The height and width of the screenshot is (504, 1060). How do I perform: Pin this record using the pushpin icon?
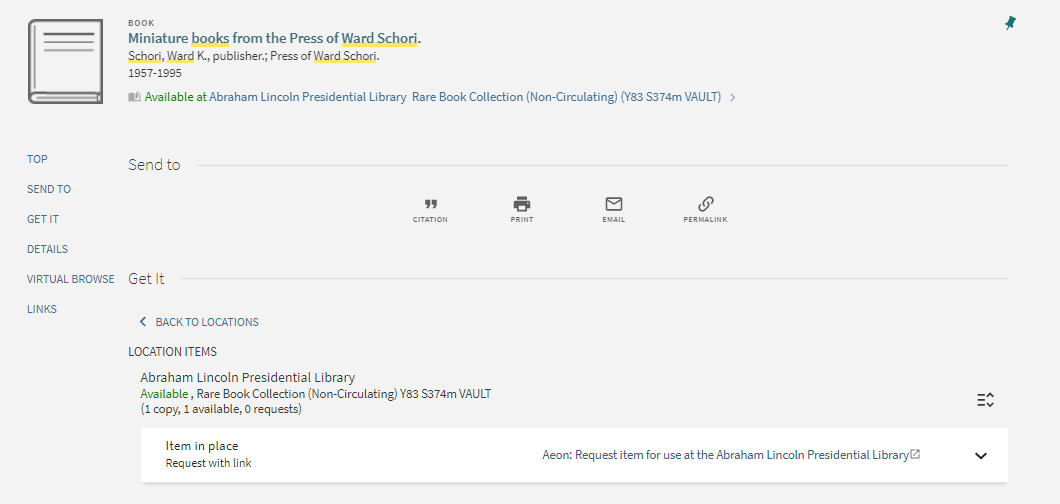[1011, 23]
